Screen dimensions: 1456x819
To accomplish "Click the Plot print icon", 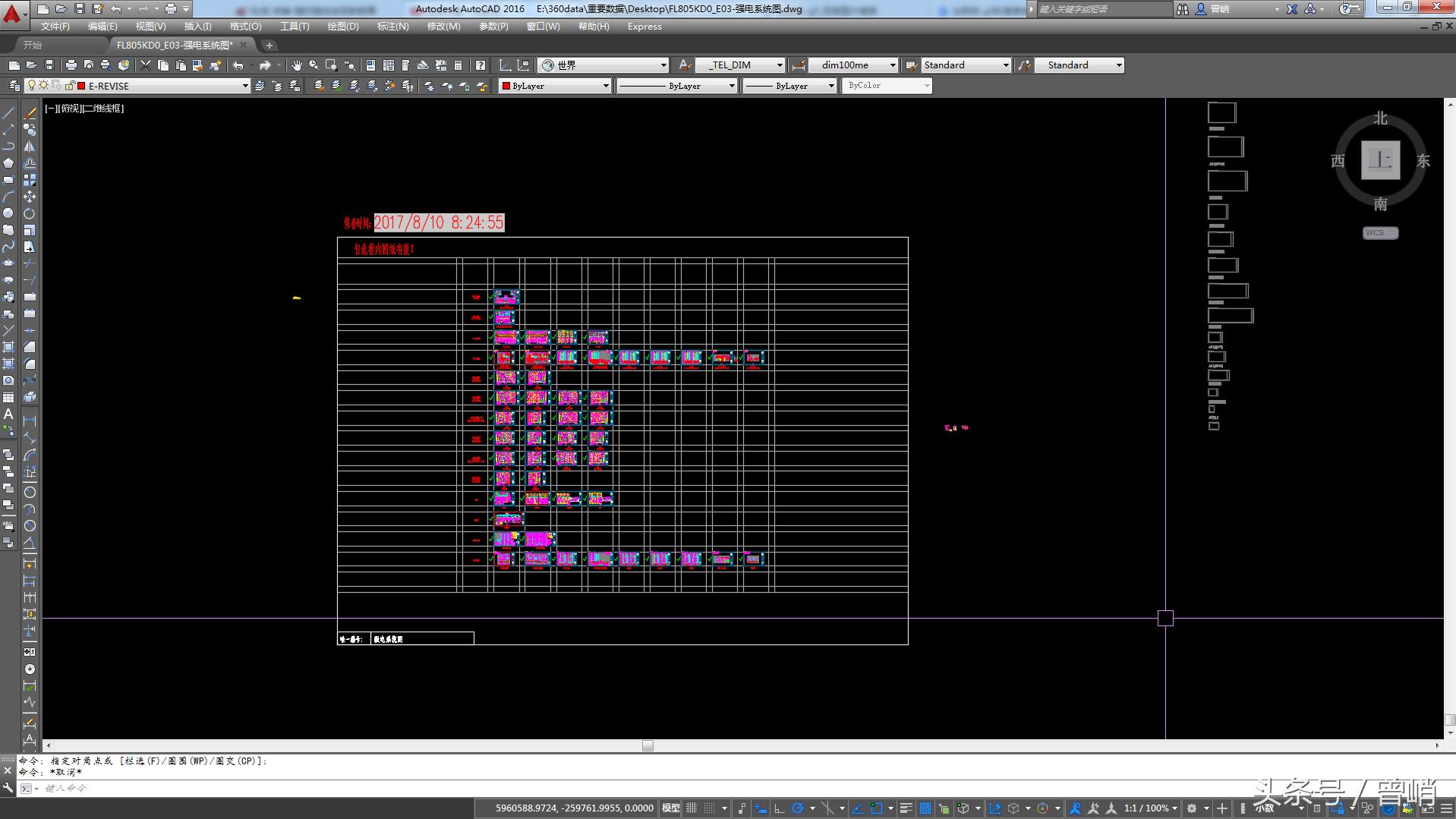I will (71, 65).
